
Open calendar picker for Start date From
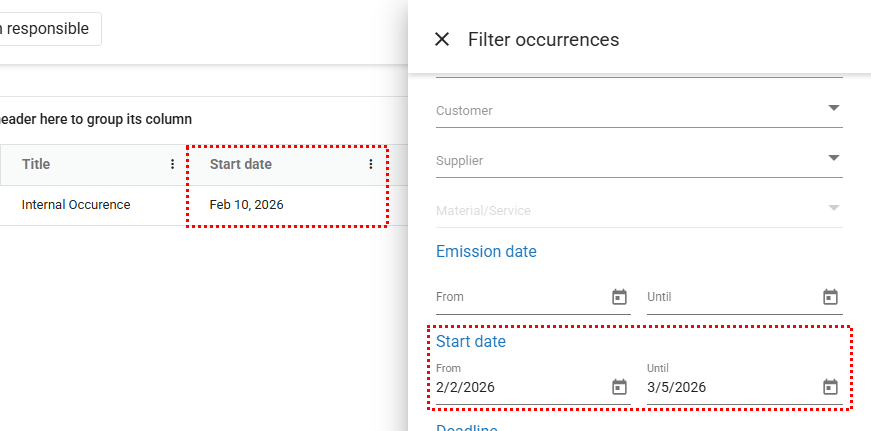619,387
